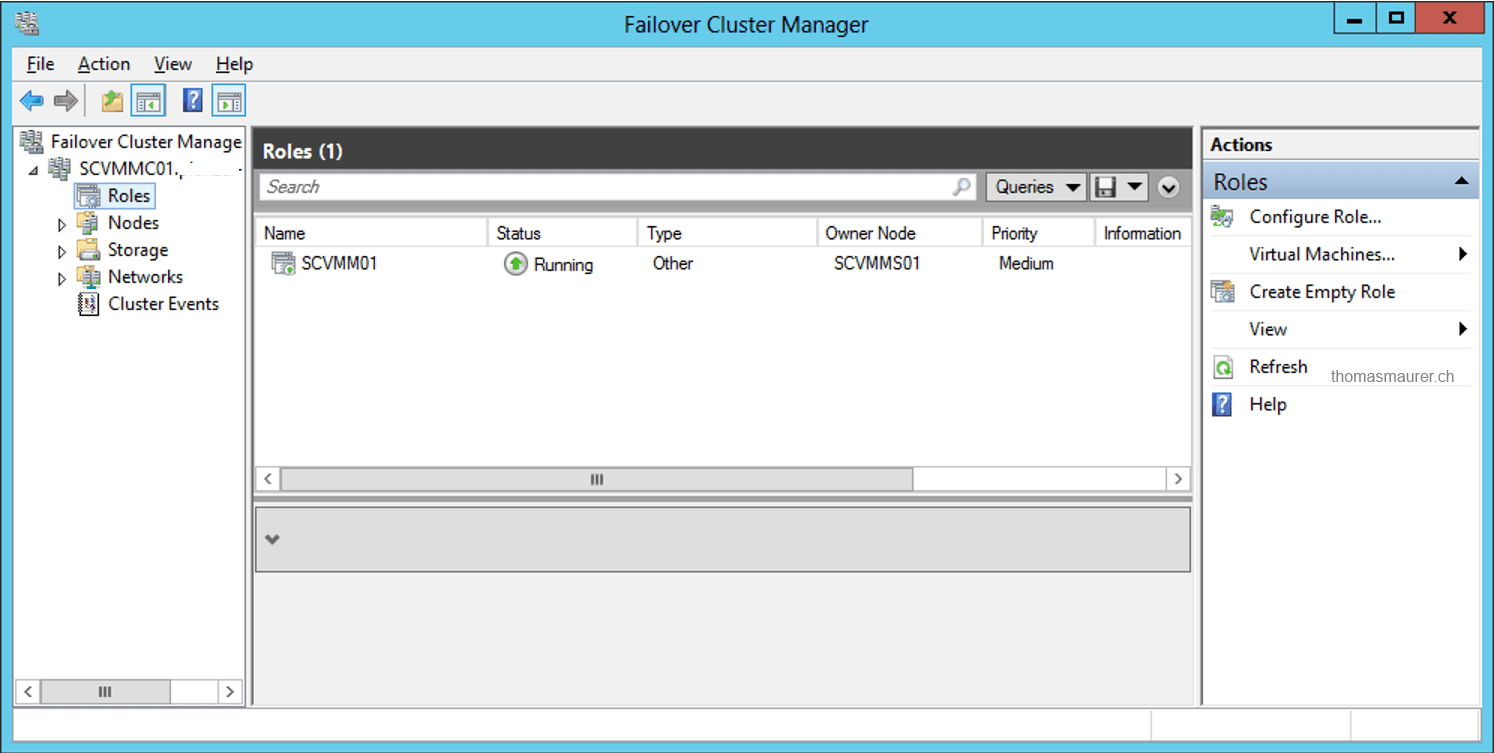The height and width of the screenshot is (753, 1494).
Task: Click the Create Empty Role icon
Action: pyautogui.click(x=1222, y=292)
